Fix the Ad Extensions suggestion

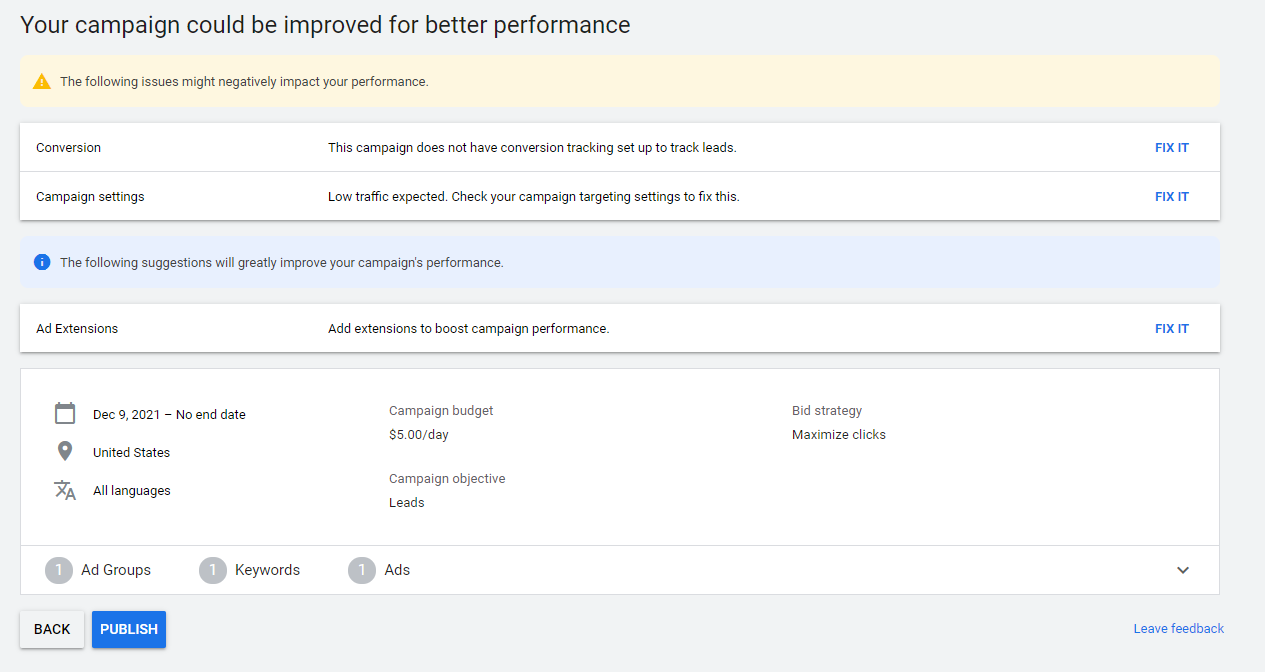click(1171, 329)
